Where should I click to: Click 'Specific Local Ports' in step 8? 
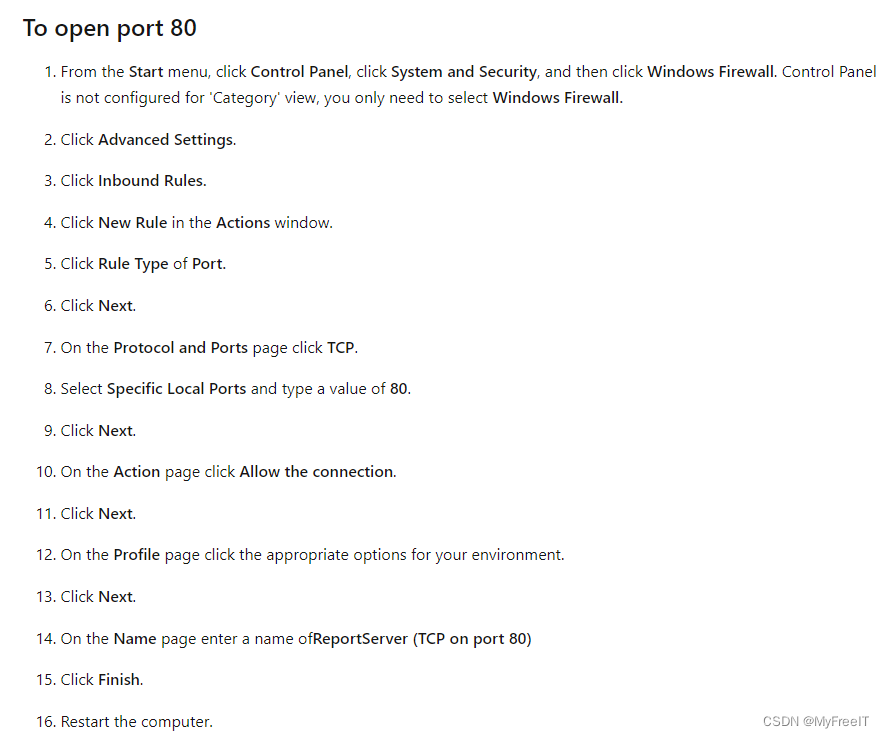coord(176,389)
